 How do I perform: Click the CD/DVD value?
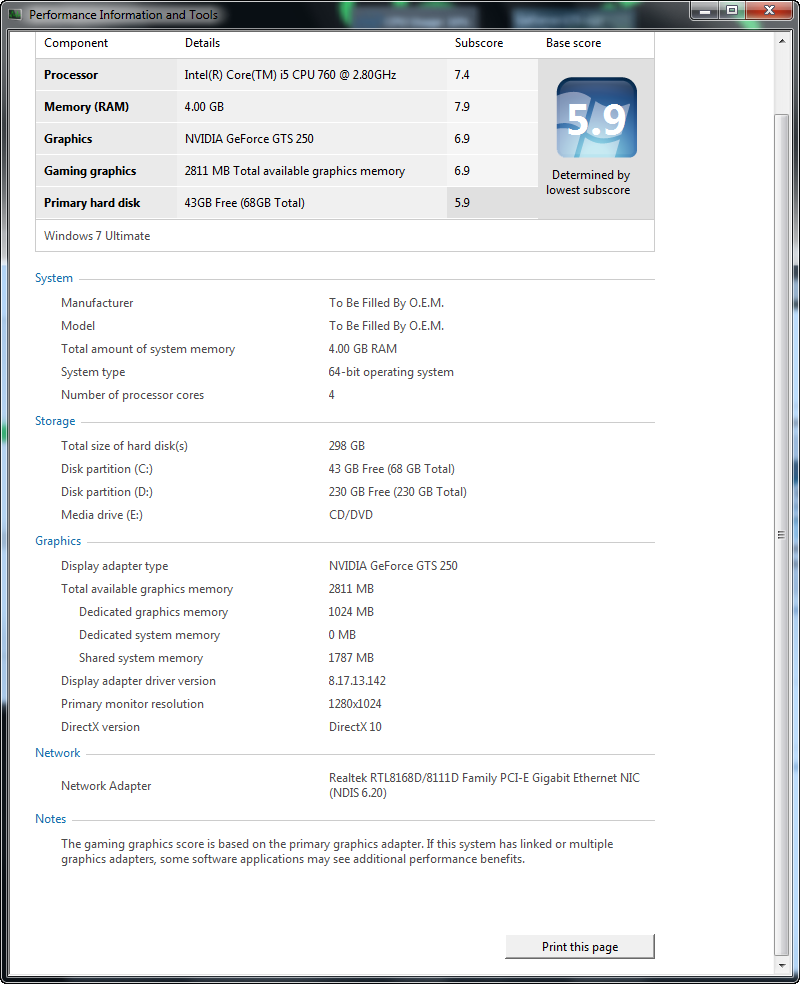[x=351, y=515]
